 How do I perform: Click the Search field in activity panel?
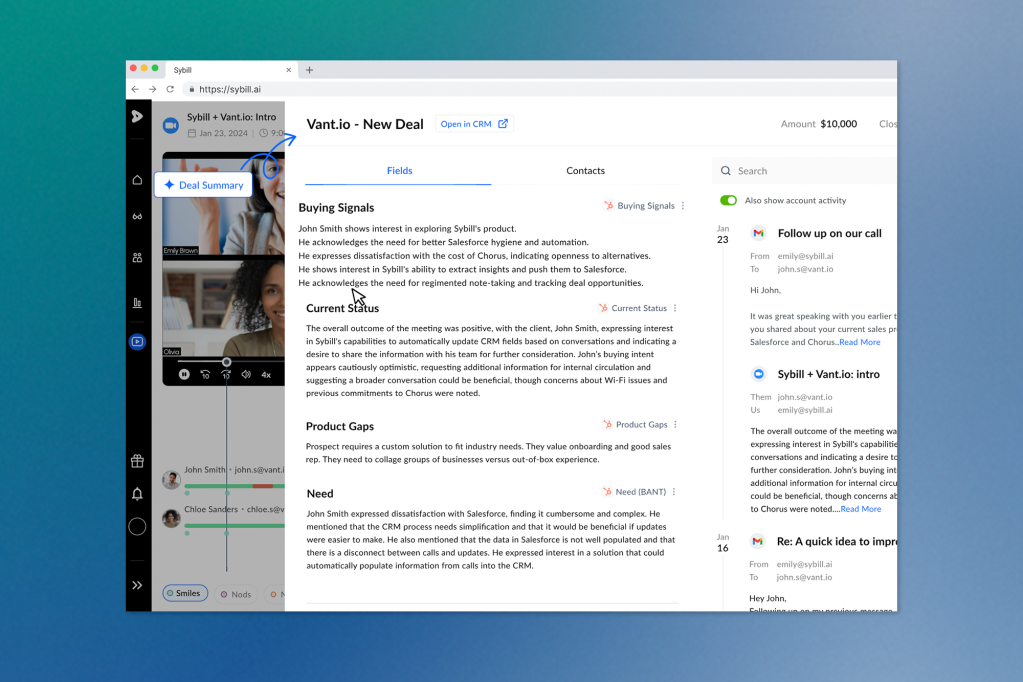[804, 171]
